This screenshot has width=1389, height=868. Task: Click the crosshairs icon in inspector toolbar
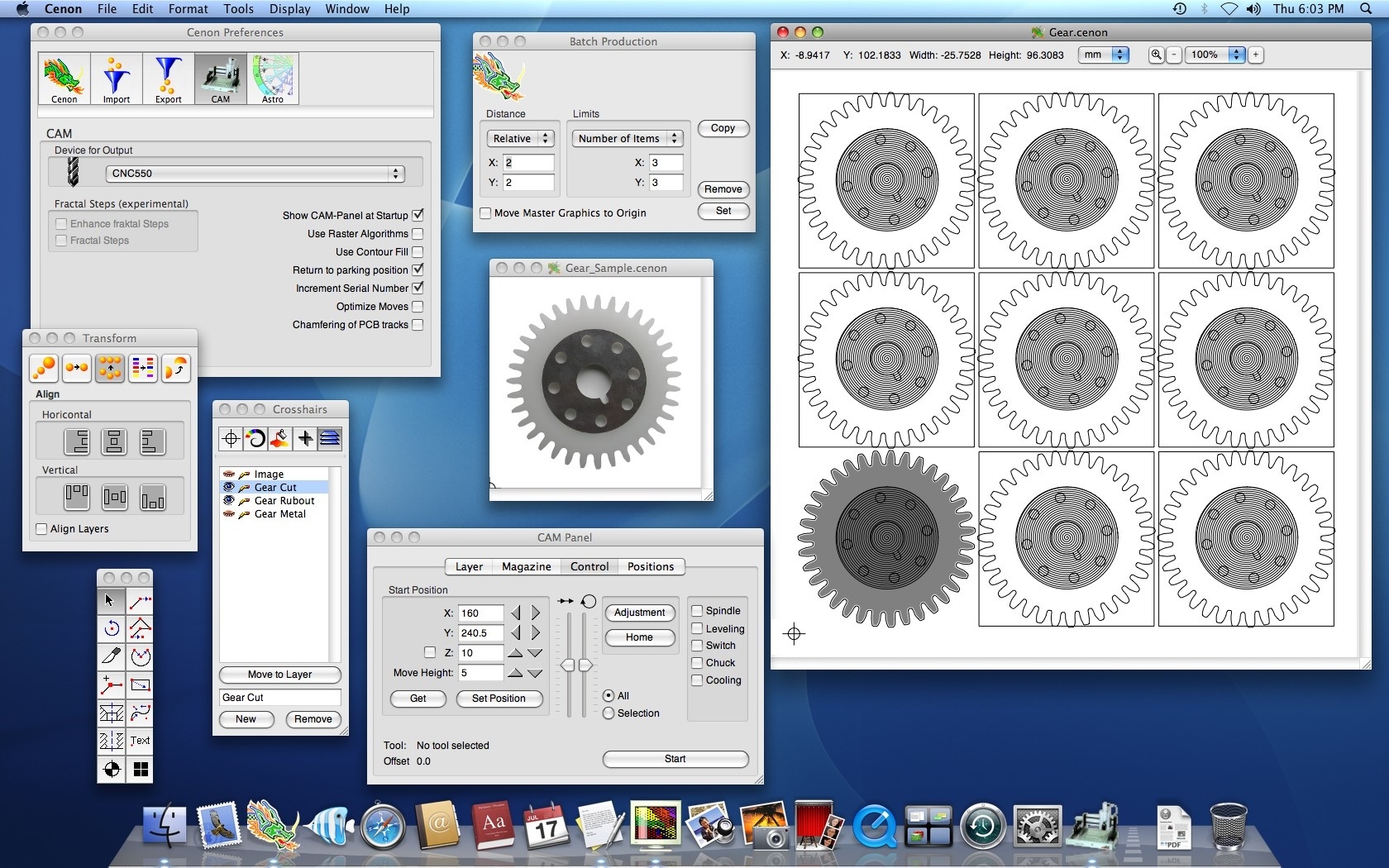[x=231, y=439]
